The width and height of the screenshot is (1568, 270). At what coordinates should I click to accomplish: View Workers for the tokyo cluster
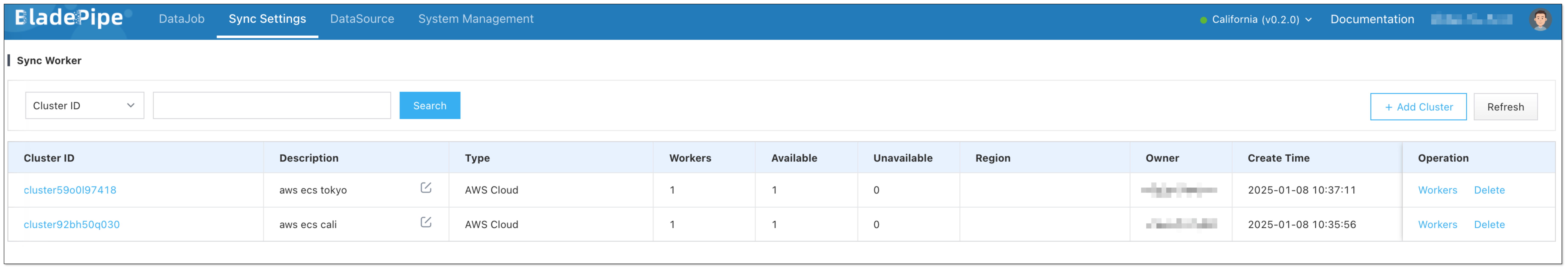coord(1437,190)
